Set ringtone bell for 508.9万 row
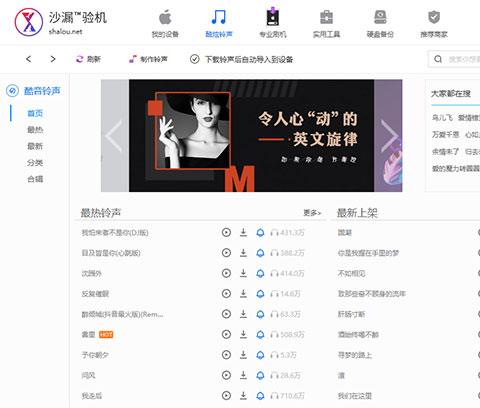Viewport: 480px width, 408px height. pyautogui.click(x=260, y=335)
